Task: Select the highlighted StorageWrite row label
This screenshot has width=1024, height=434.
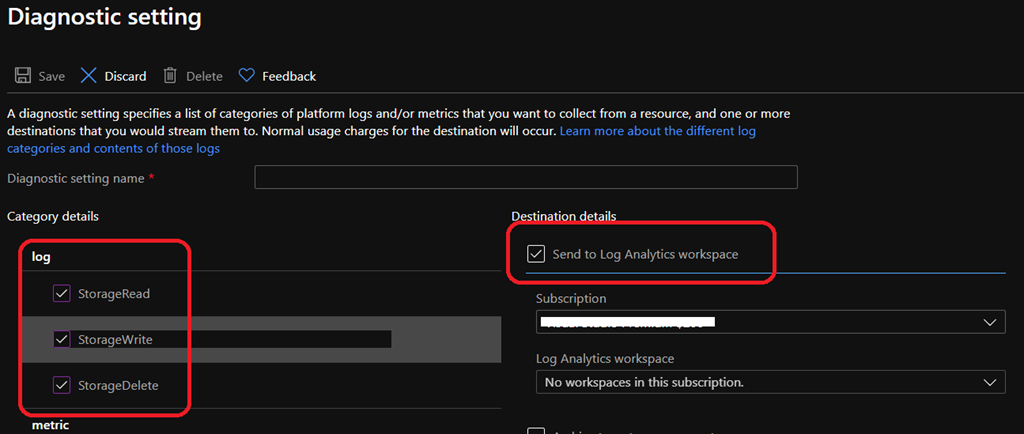Action: click(x=115, y=340)
